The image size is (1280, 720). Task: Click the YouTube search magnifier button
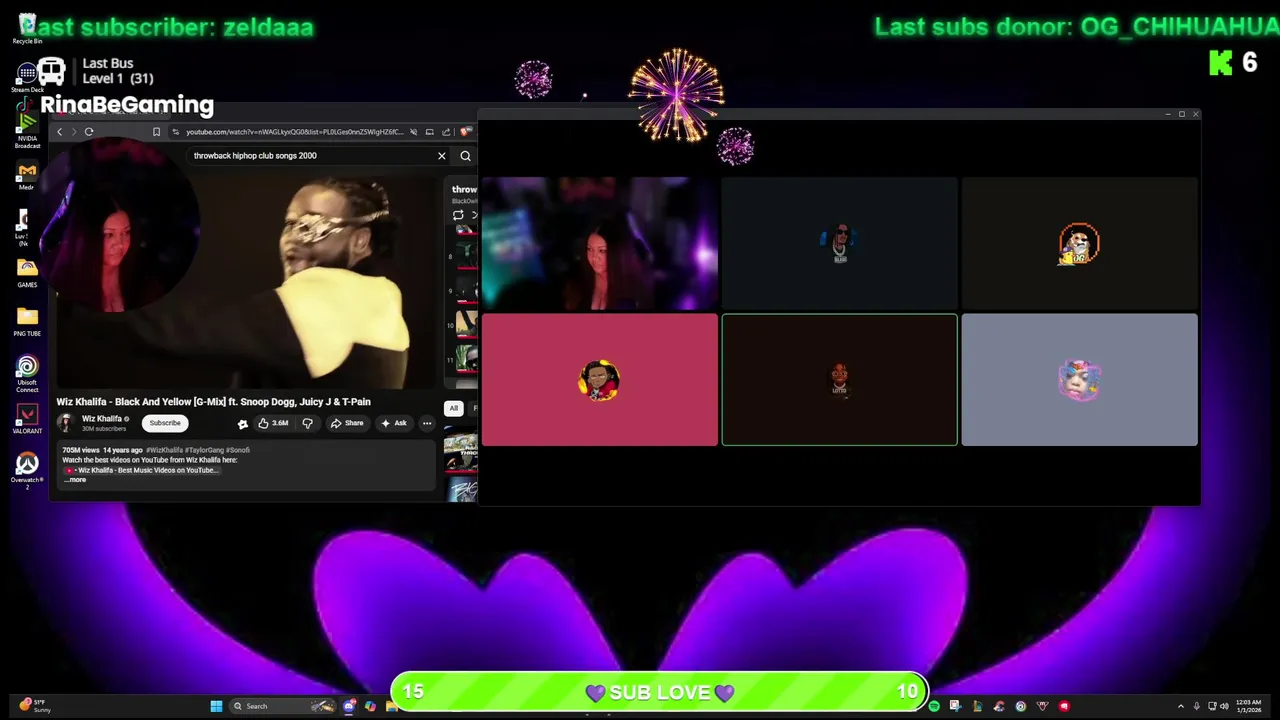coord(465,156)
